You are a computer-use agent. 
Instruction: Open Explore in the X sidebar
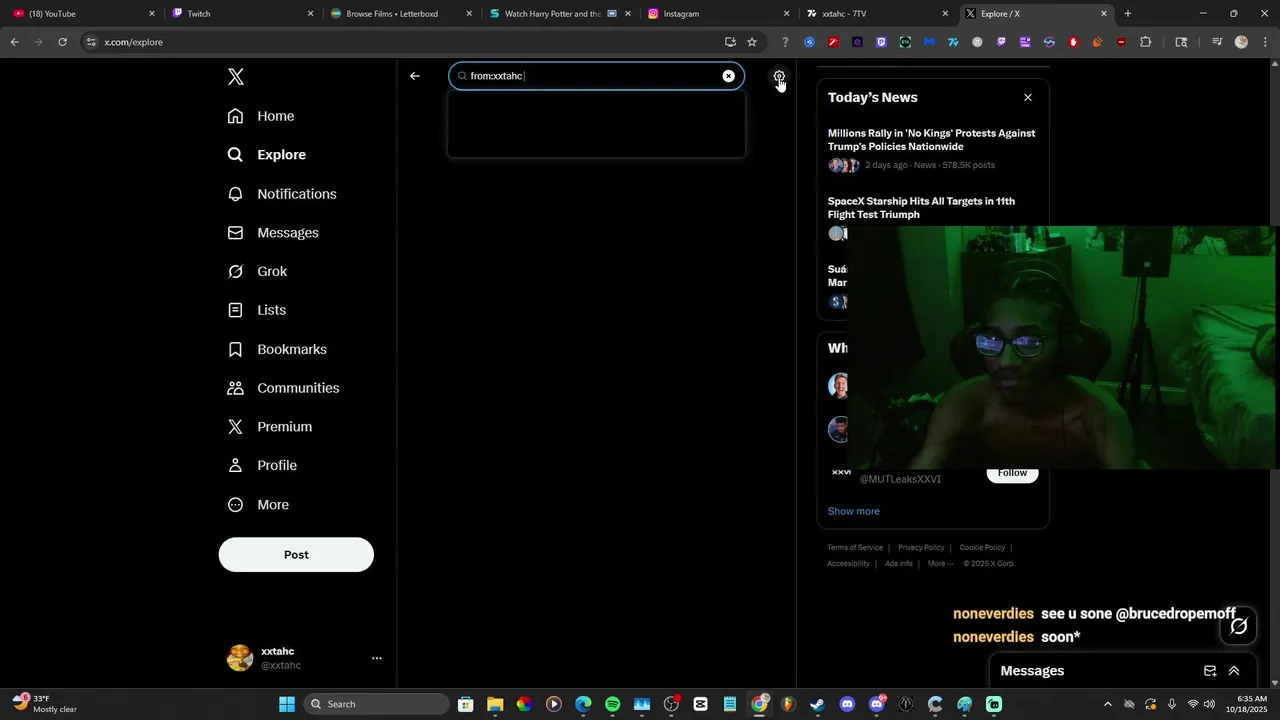266,155
